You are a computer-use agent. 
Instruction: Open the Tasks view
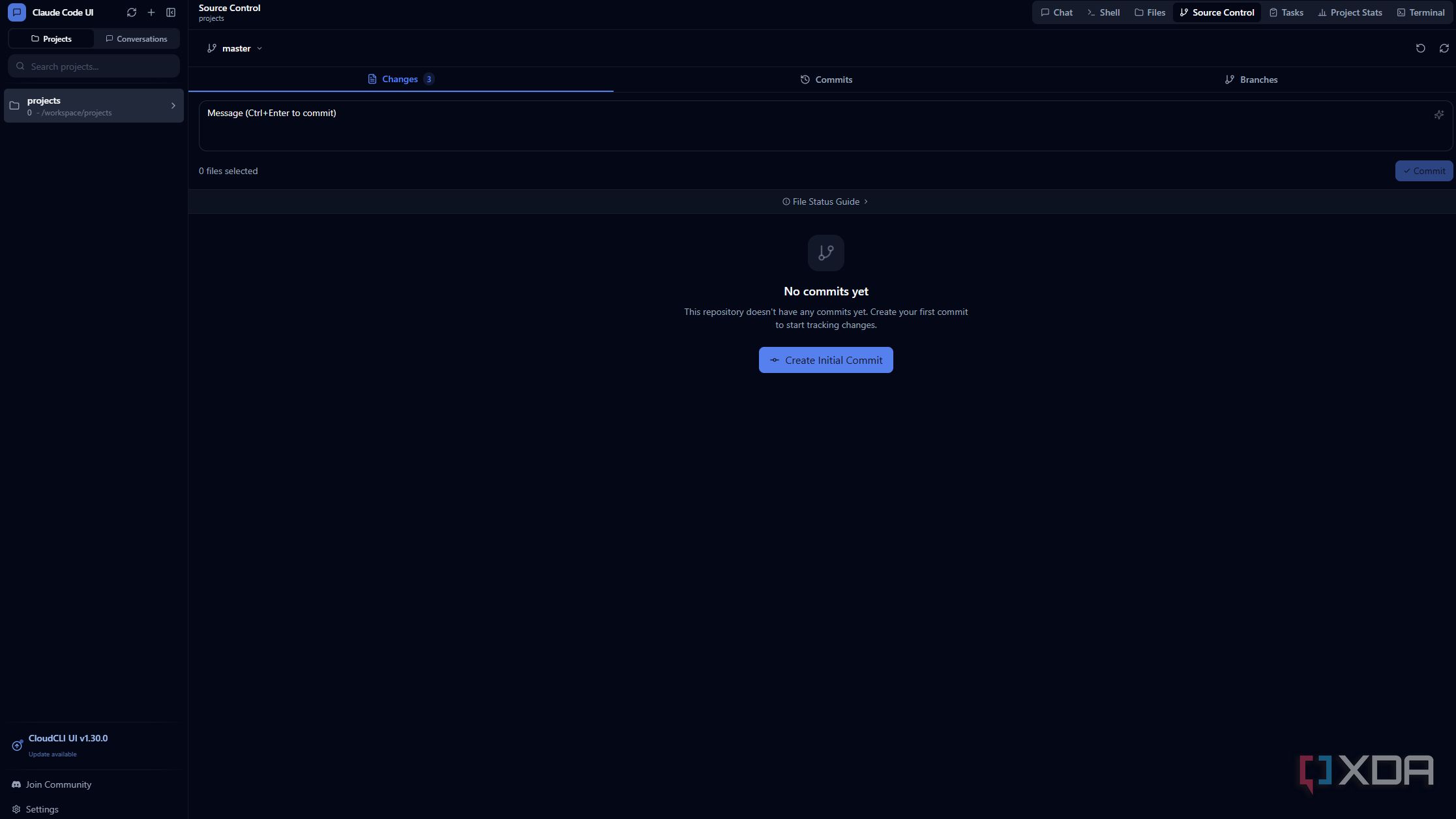pyautogui.click(x=1286, y=12)
